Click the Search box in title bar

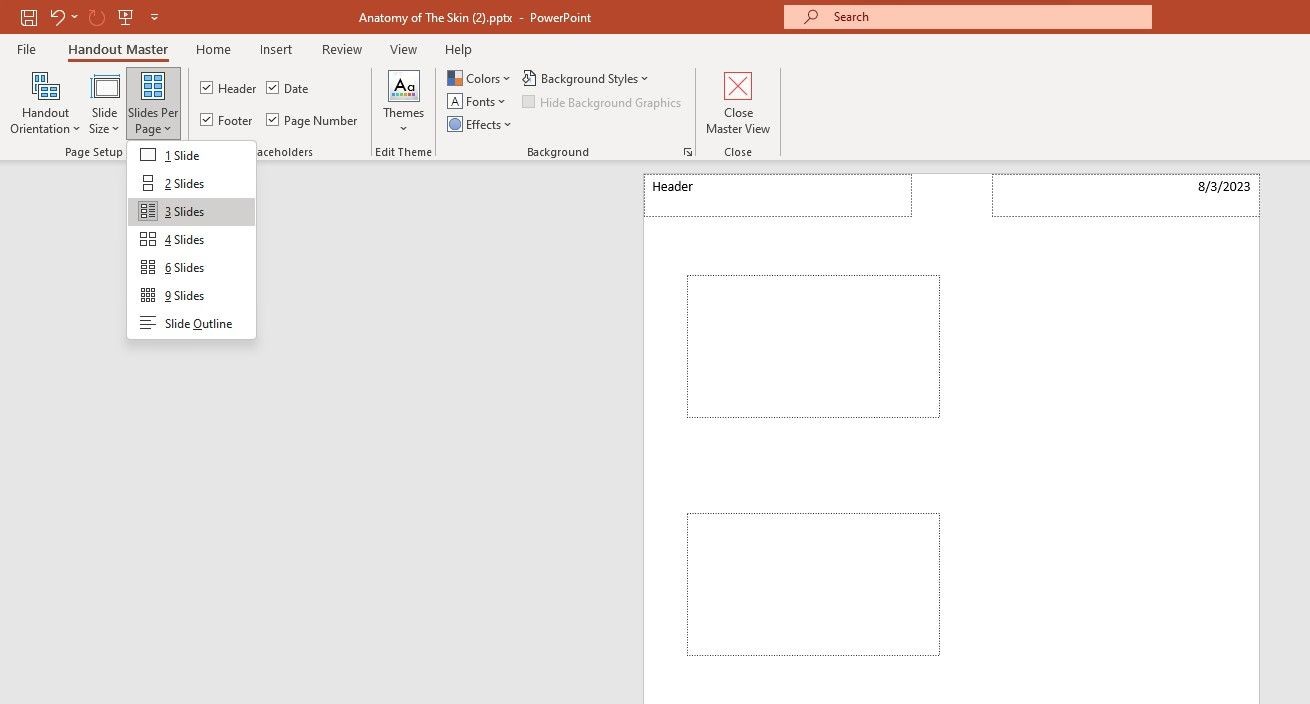coord(968,17)
